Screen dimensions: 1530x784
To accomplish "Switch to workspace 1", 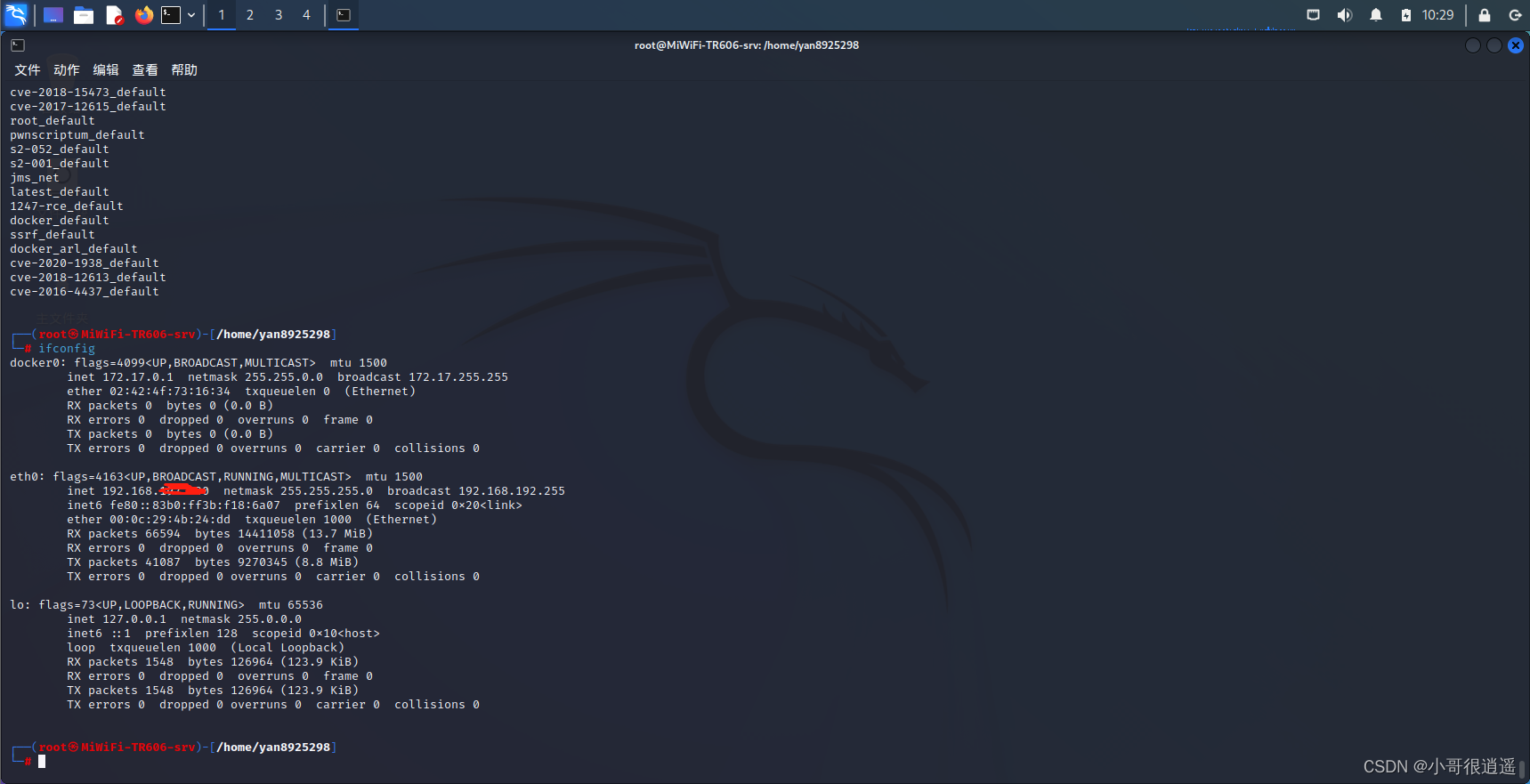I will pyautogui.click(x=222, y=15).
